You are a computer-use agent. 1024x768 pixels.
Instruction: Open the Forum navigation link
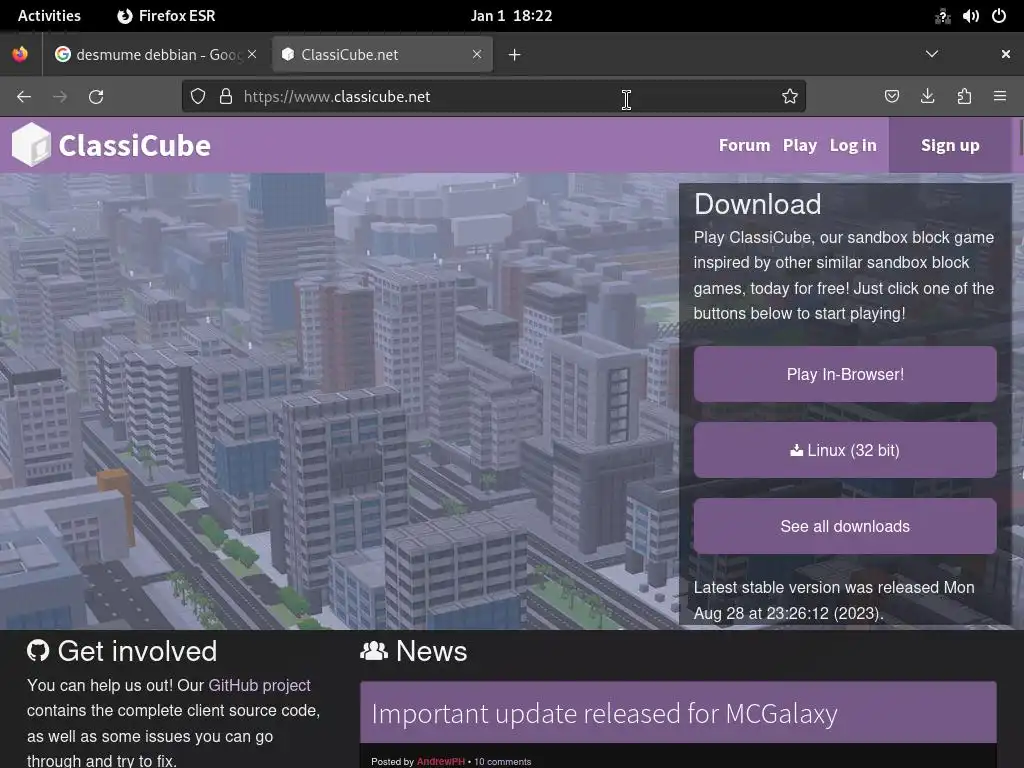point(744,145)
